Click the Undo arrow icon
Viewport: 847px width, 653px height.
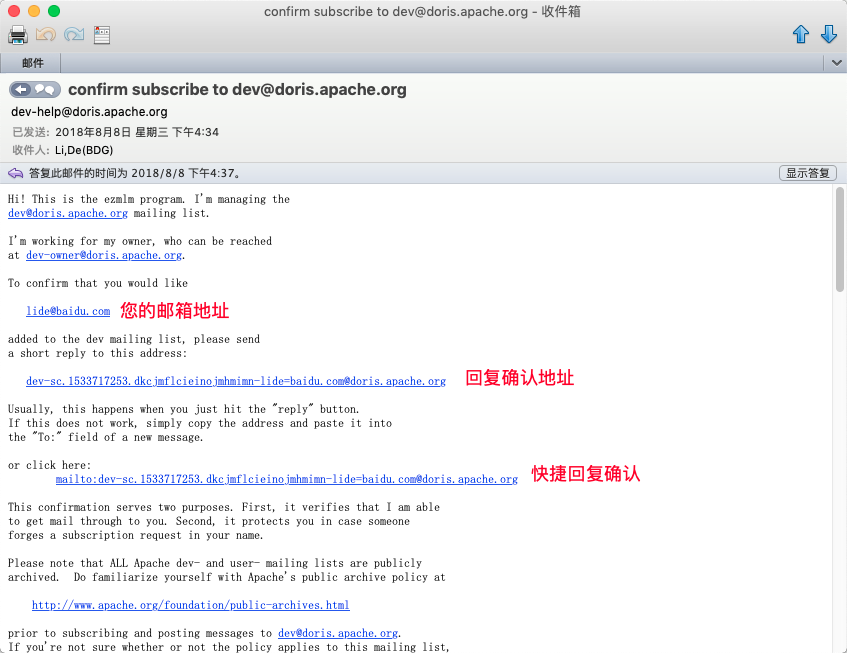point(46,35)
